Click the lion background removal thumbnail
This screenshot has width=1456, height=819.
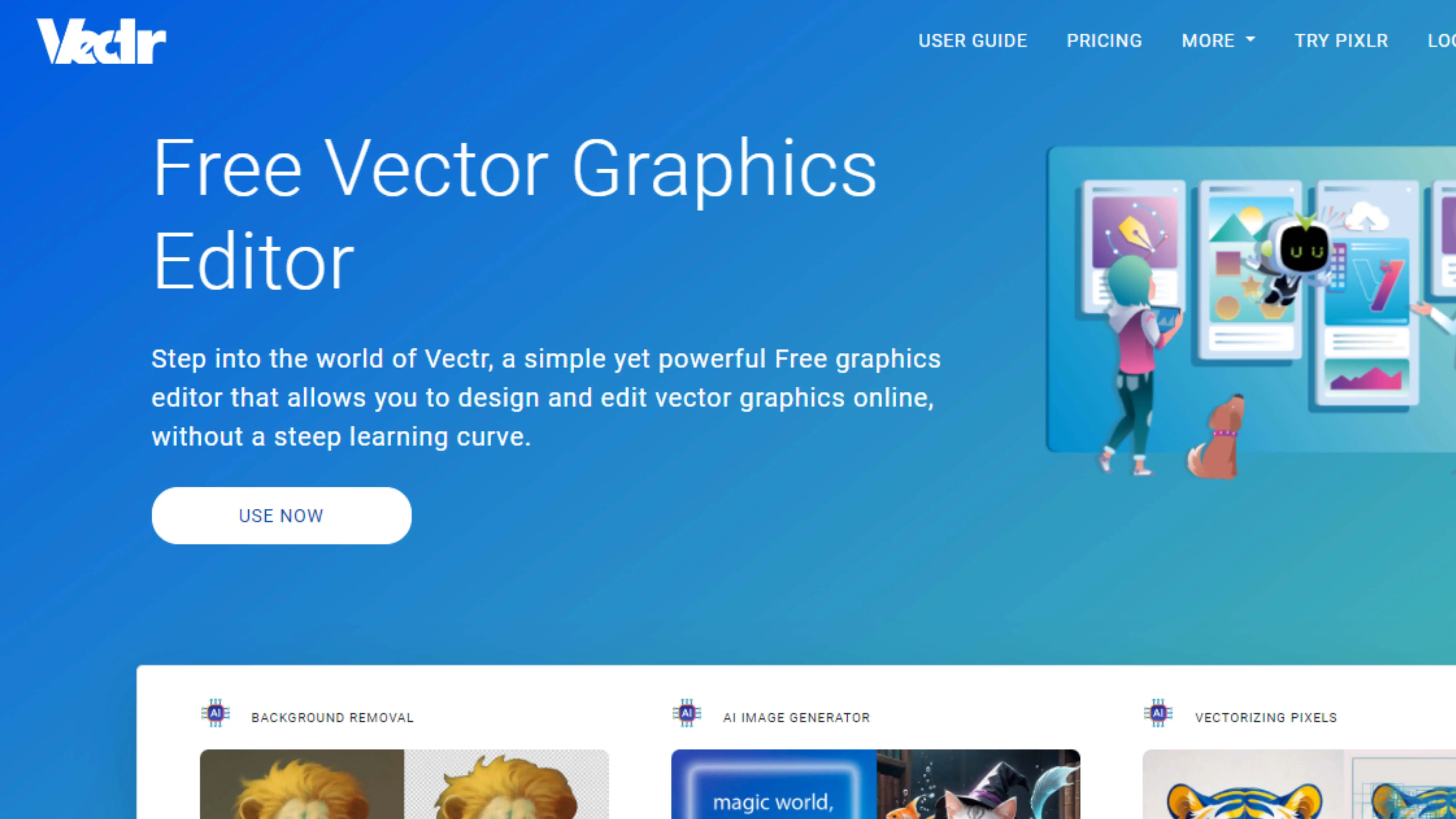(x=404, y=784)
